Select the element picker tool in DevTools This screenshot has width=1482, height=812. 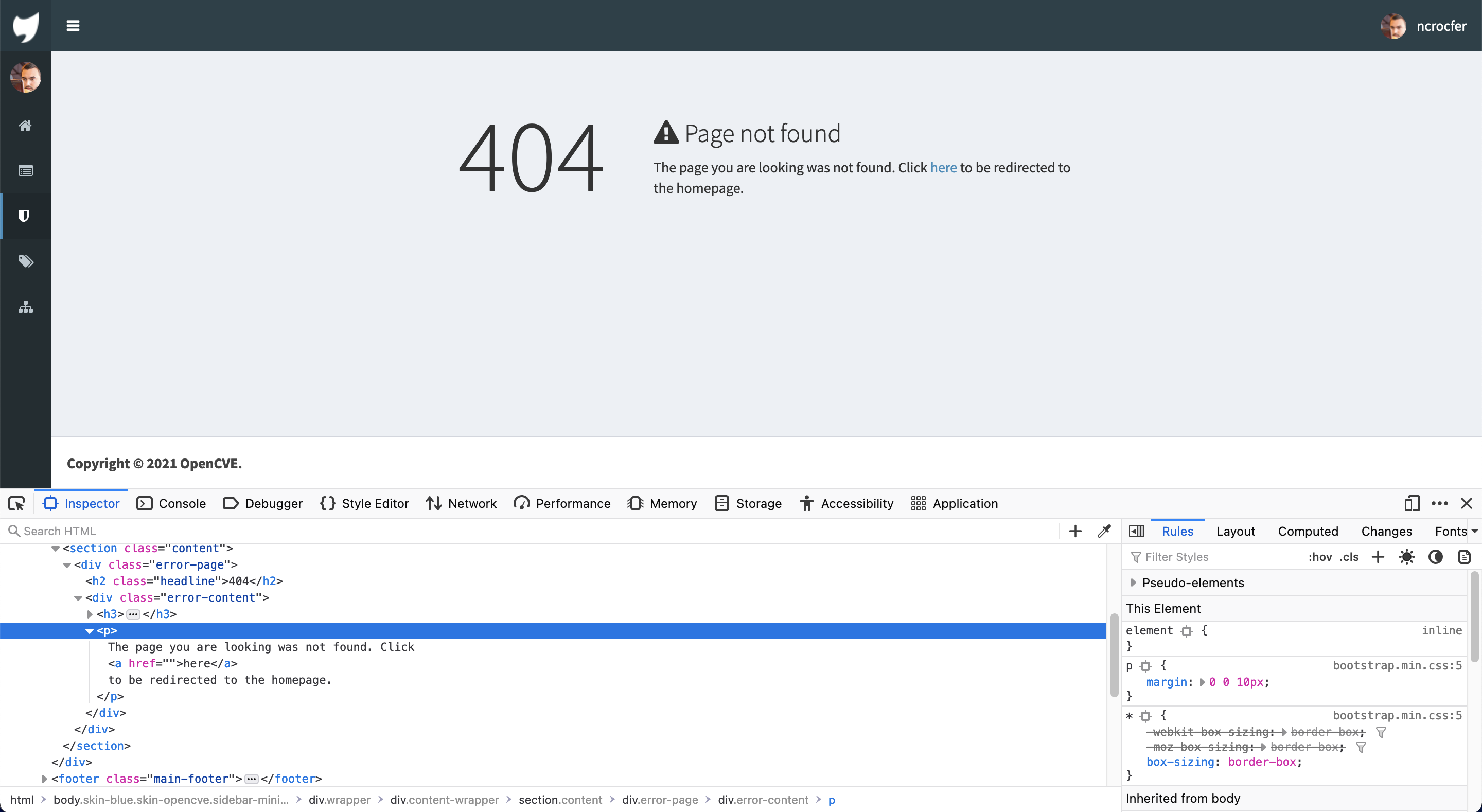point(16,503)
